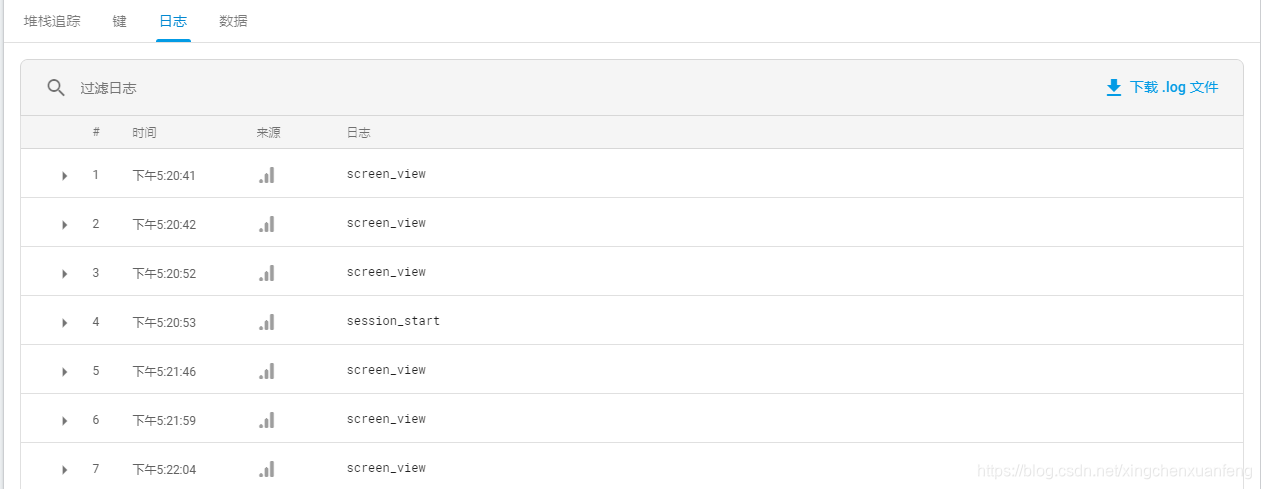Expand log entry number 6
1261x489 pixels.
tap(64, 421)
